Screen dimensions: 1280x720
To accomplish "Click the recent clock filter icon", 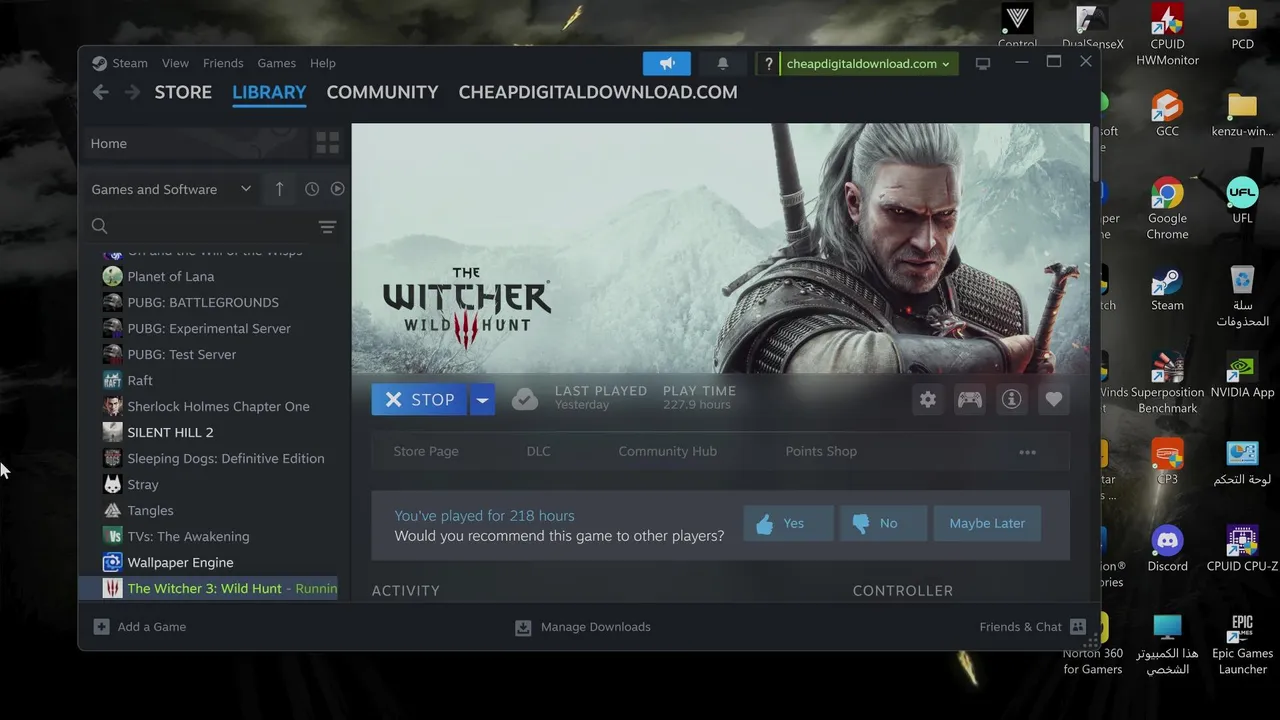I will tap(312, 189).
